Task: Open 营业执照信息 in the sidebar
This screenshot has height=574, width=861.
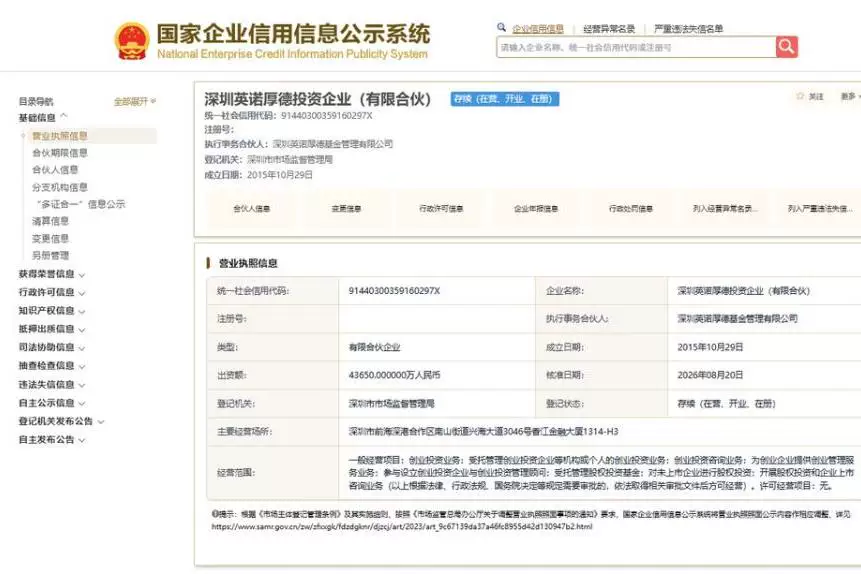Action: tap(60, 136)
